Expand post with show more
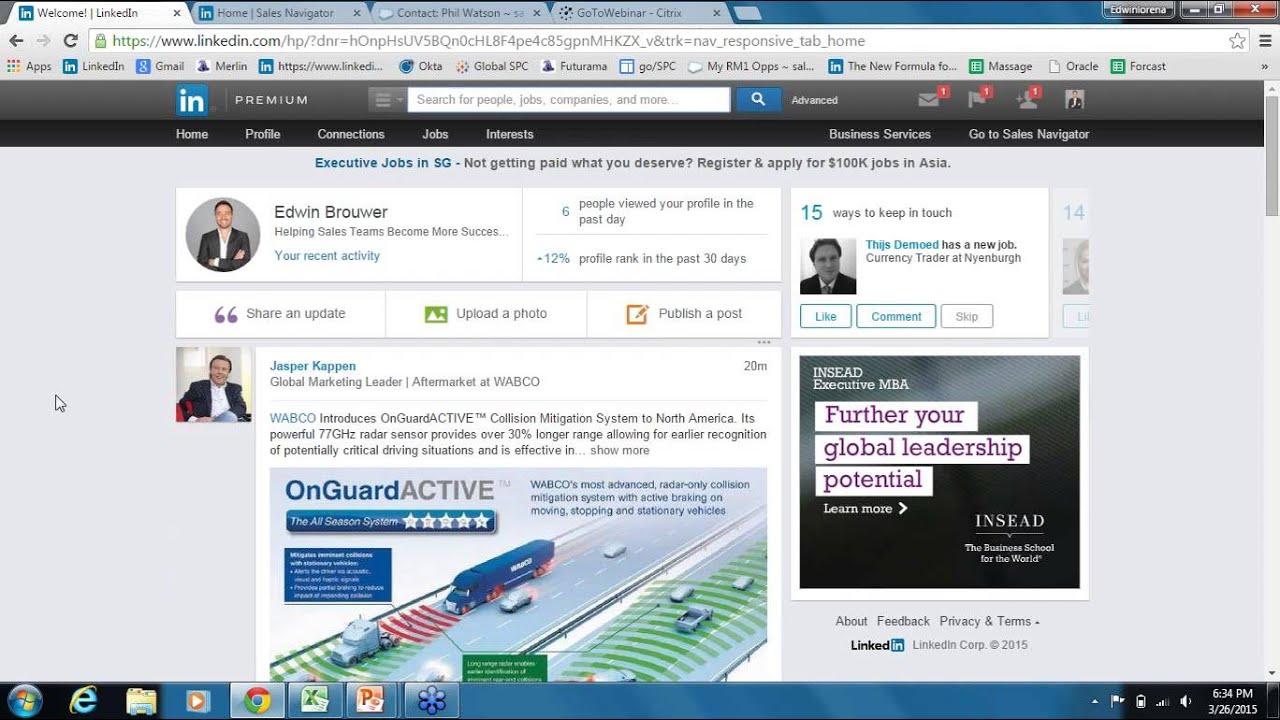The width and height of the screenshot is (1280, 720). click(x=620, y=451)
